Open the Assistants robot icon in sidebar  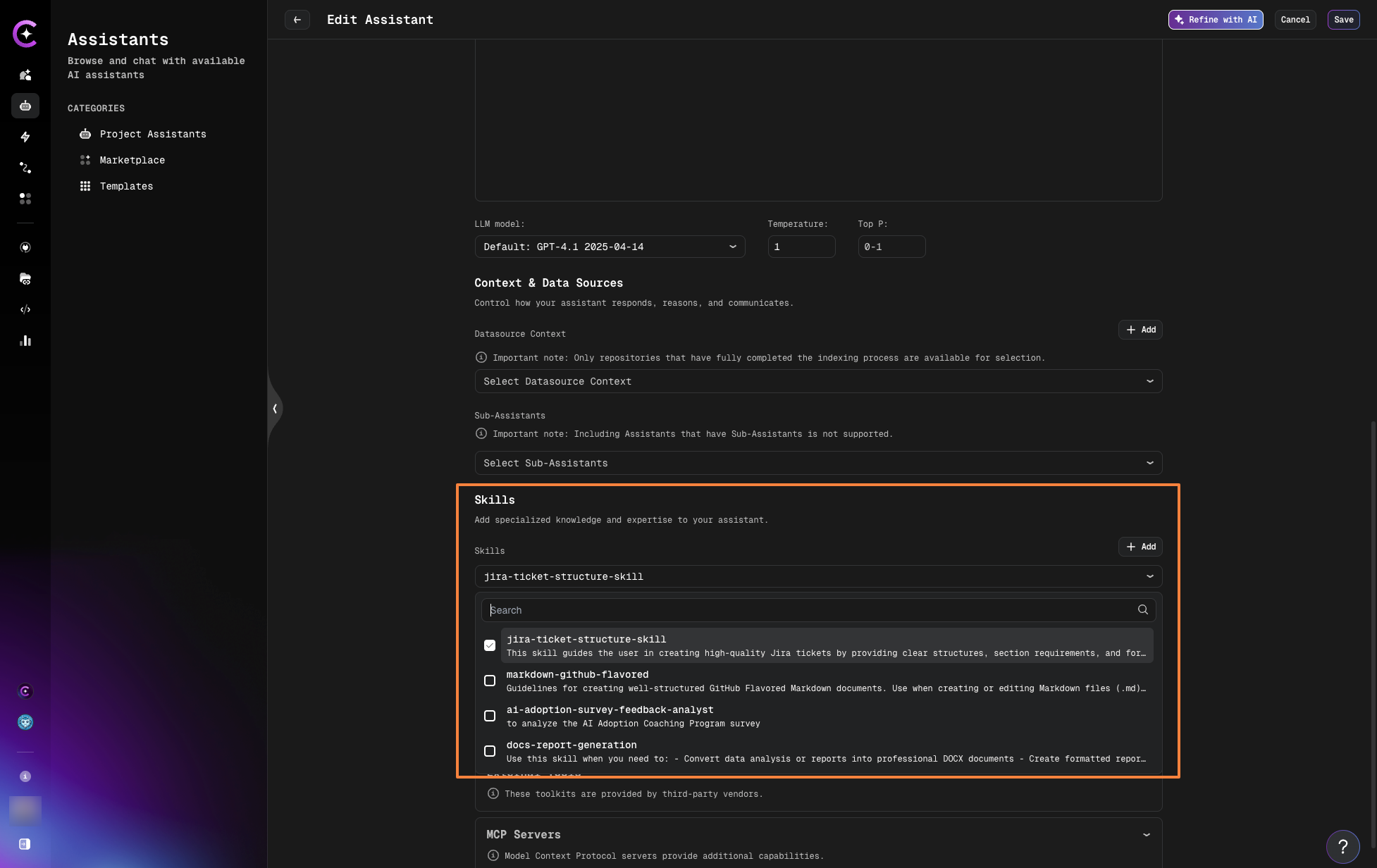[25, 106]
